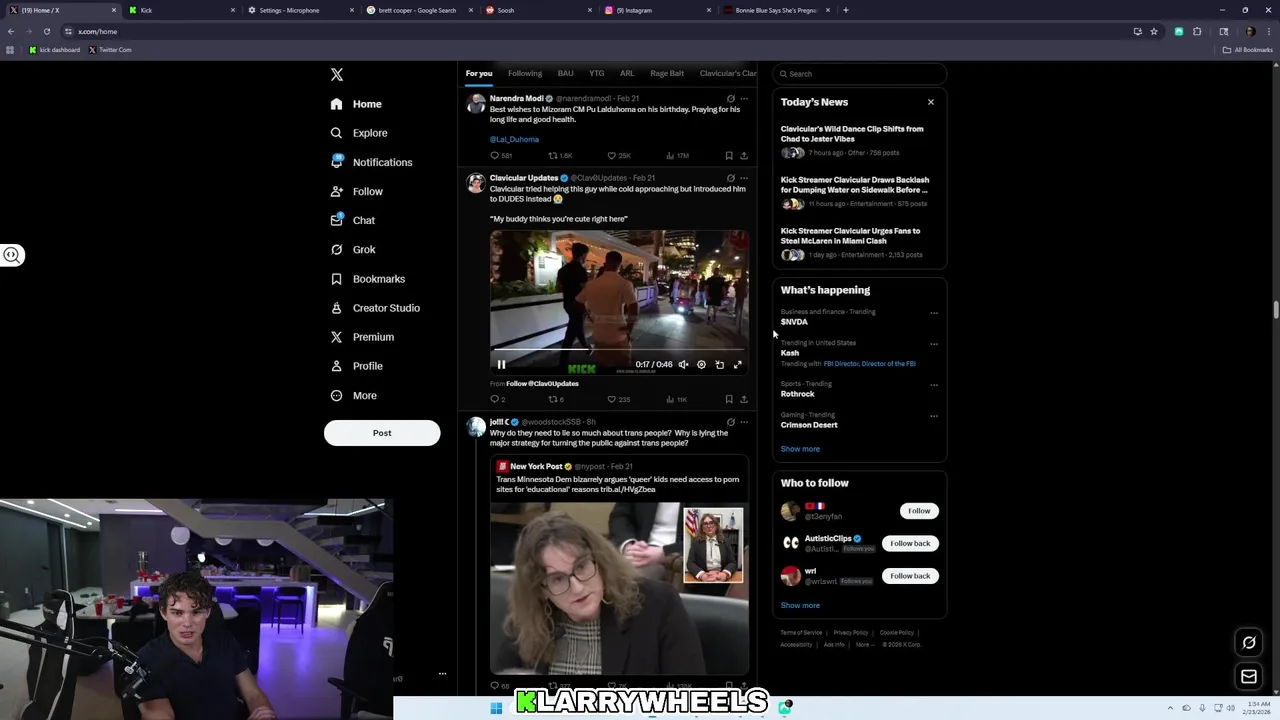
Task: Open Profile from the sidebar
Action: click(356, 366)
